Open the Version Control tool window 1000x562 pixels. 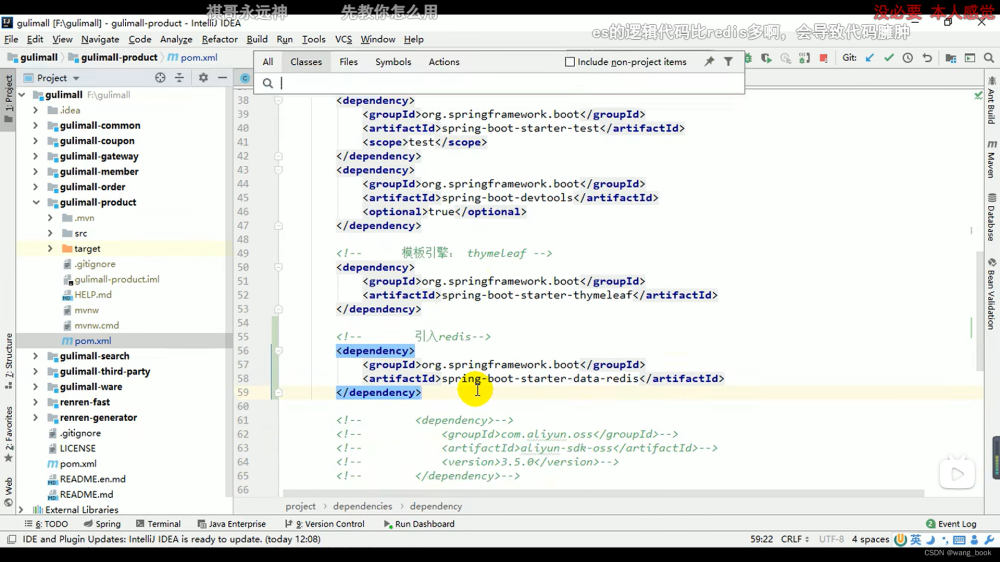325,524
